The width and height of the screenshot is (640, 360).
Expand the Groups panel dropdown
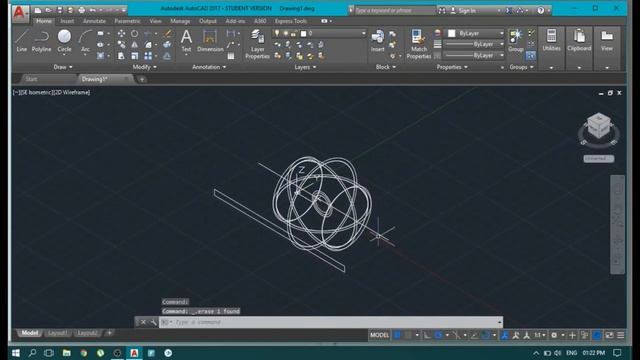pos(521,67)
